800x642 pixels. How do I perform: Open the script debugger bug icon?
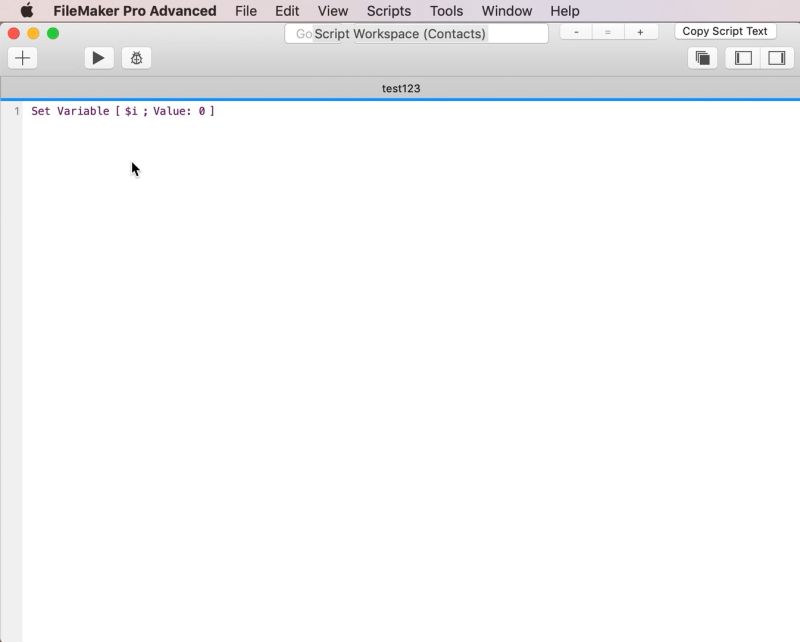click(136, 58)
